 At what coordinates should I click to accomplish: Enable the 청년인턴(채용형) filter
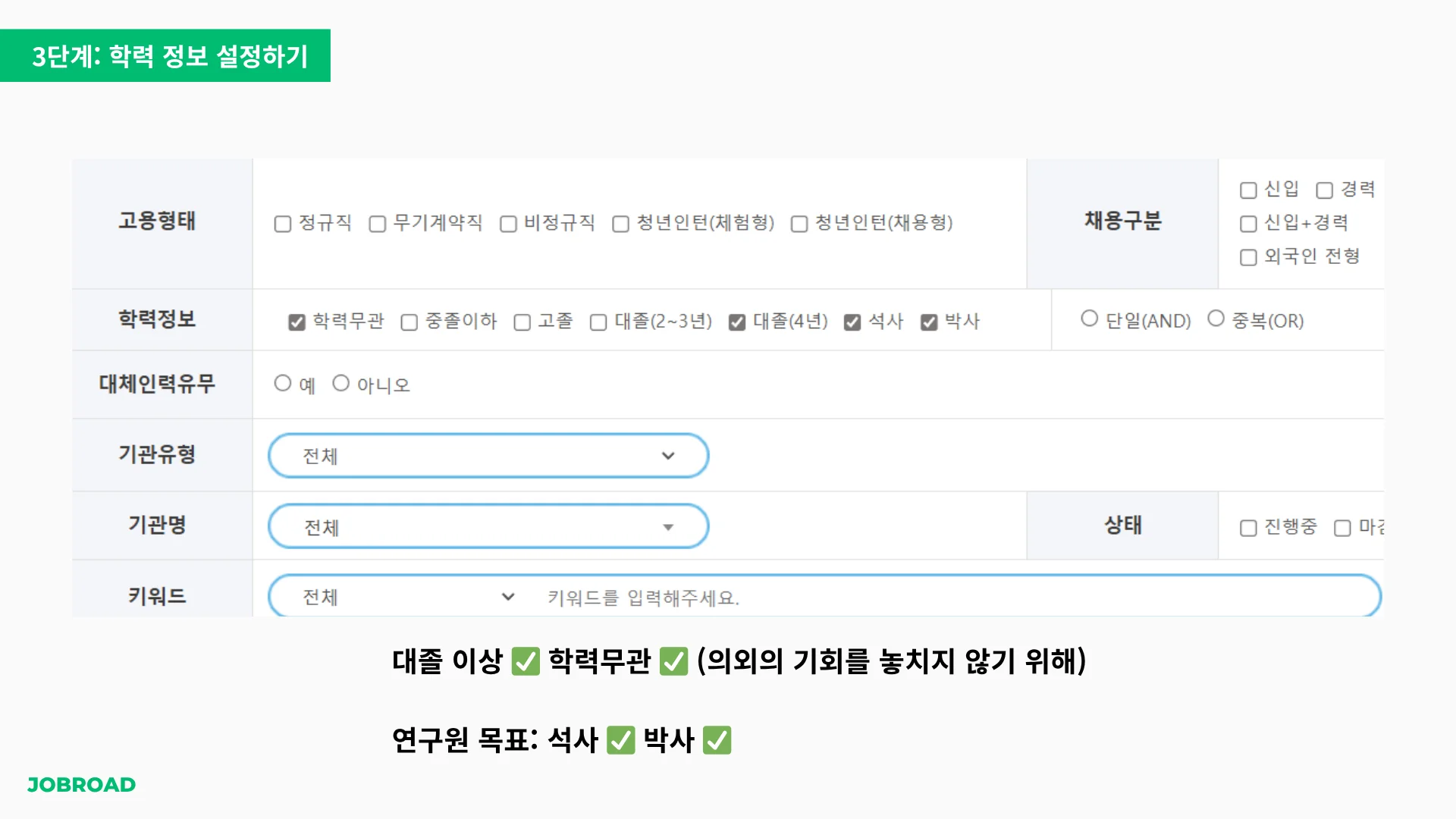[x=799, y=224]
